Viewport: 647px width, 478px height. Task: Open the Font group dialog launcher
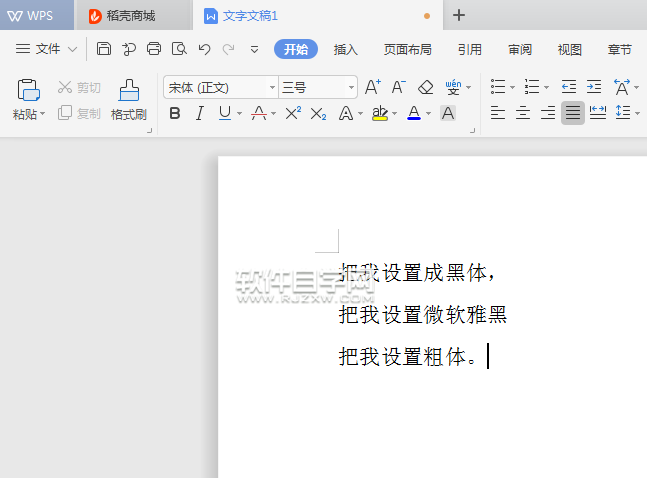coord(472,130)
